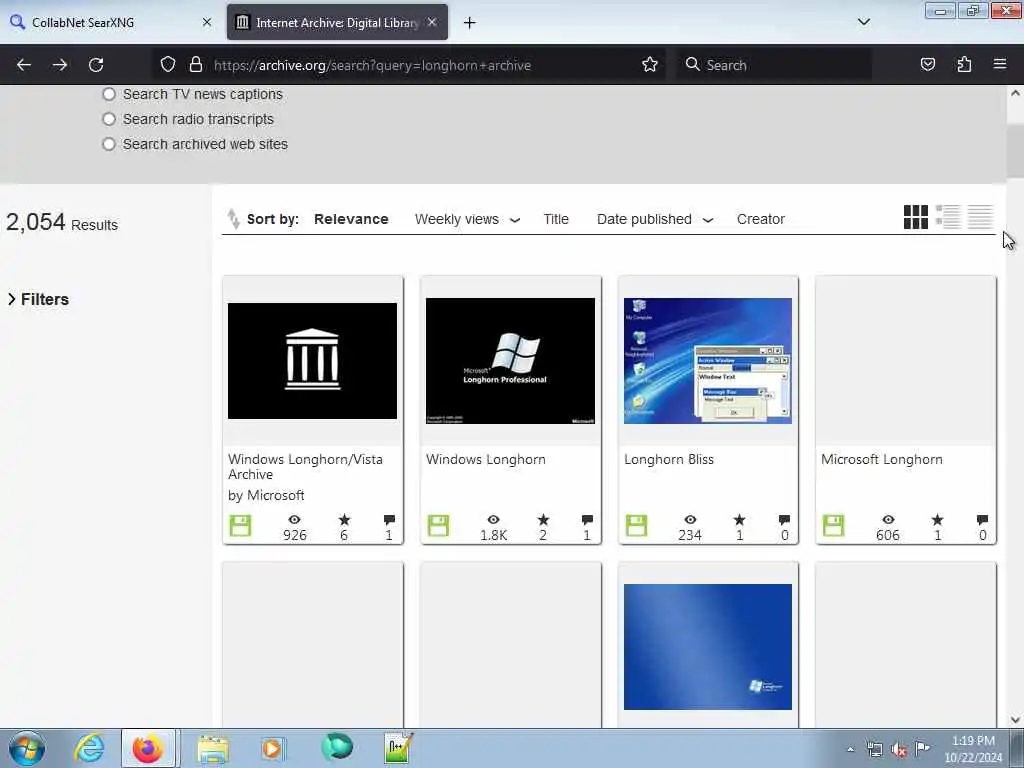Click views eye icon on Windows Longhorn card

(494, 520)
